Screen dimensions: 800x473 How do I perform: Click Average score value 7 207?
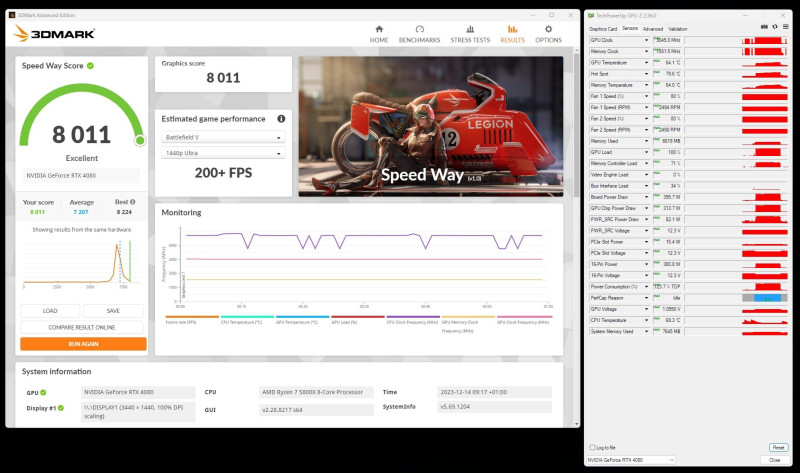pyautogui.click(x=81, y=212)
